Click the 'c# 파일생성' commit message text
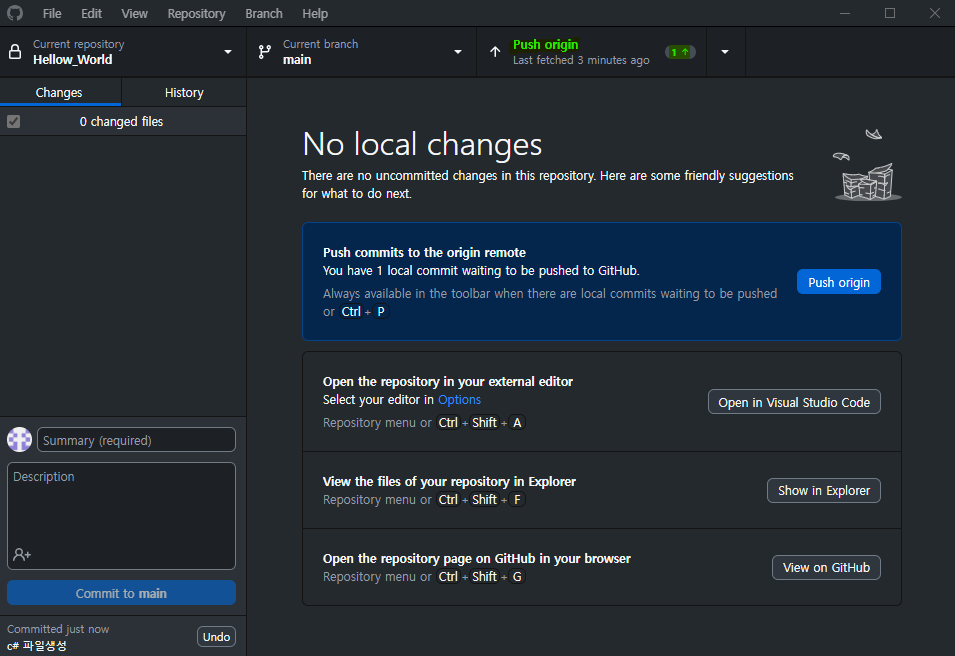 [37, 646]
